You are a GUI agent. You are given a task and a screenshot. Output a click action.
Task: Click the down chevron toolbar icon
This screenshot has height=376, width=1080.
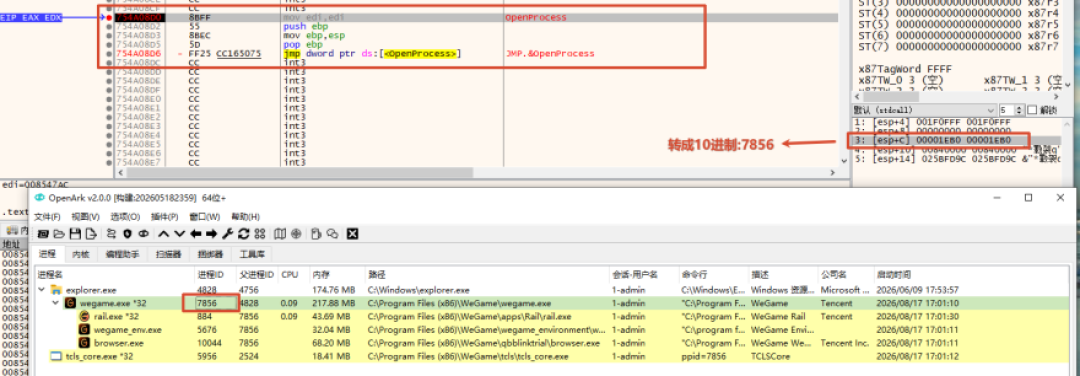pos(179,233)
